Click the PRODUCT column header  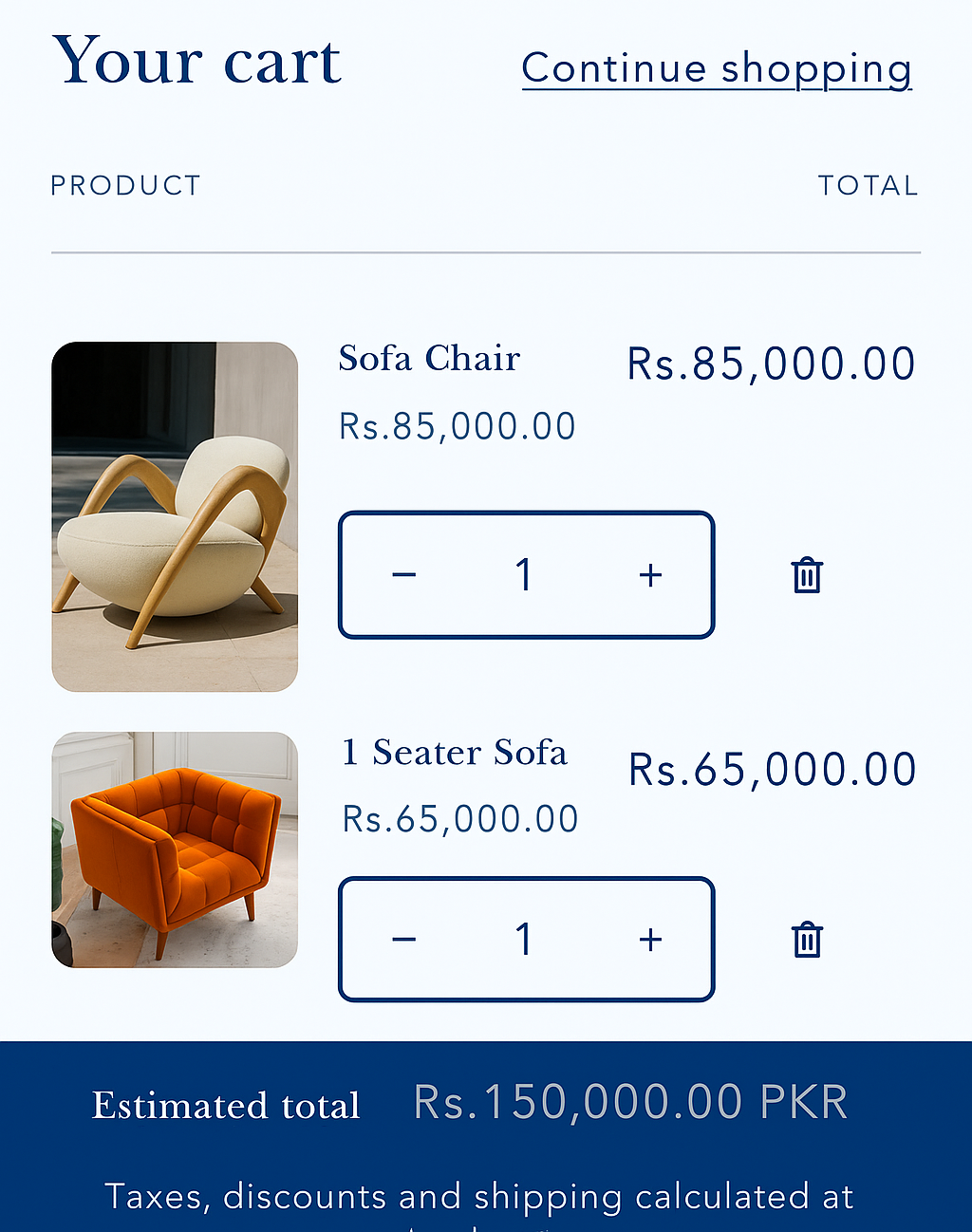point(125,185)
